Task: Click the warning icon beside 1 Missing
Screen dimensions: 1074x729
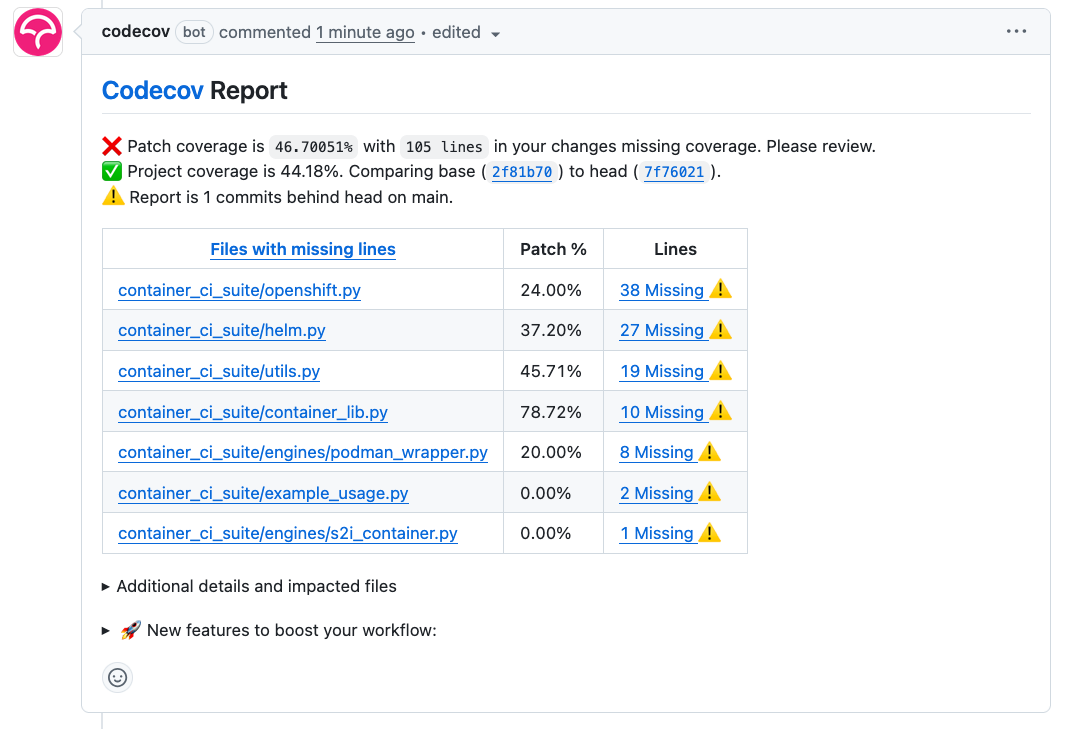Action: click(709, 533)
